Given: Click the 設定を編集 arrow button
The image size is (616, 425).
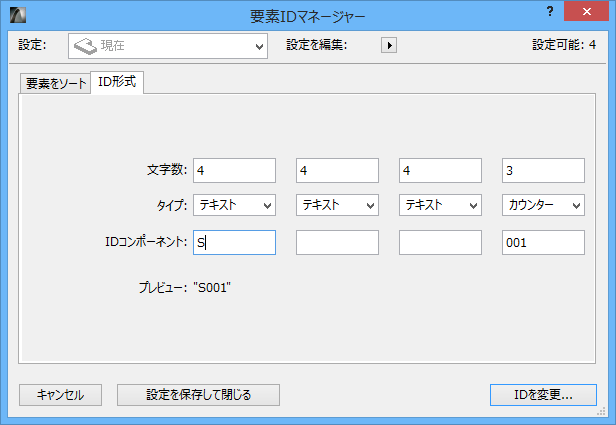Looking at the screenshot, I should [389, 45].
